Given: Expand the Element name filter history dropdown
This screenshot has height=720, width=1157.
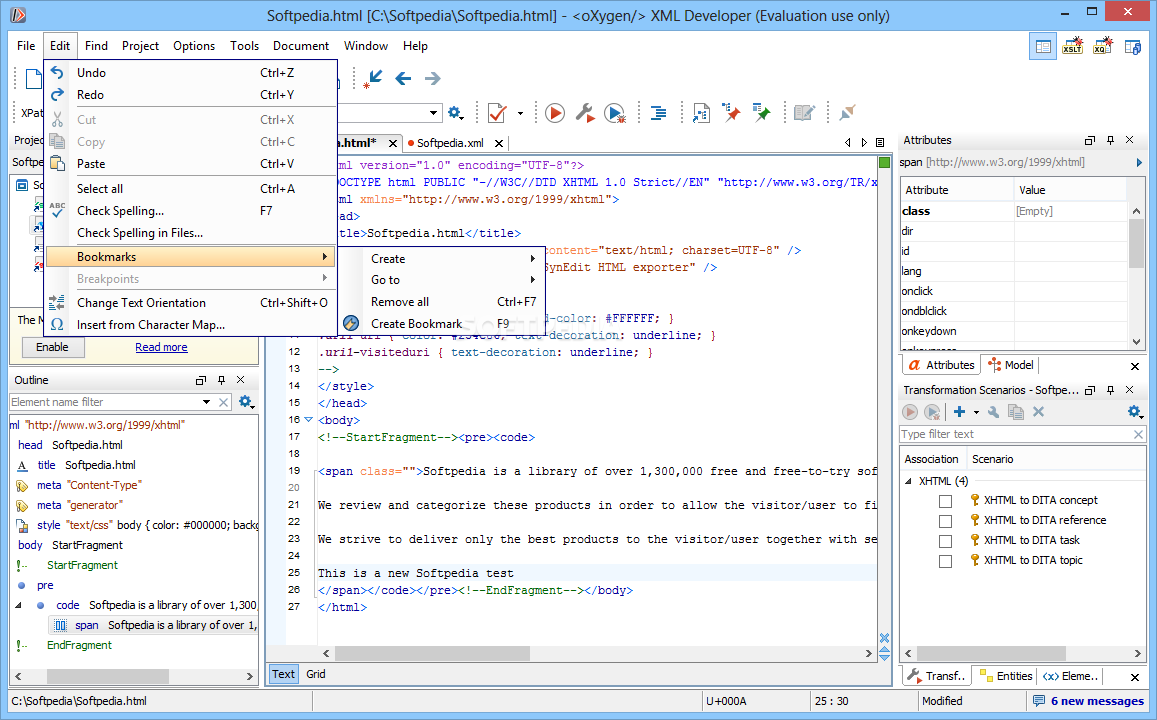Looking at the screenshot, I should coord(207,402).
